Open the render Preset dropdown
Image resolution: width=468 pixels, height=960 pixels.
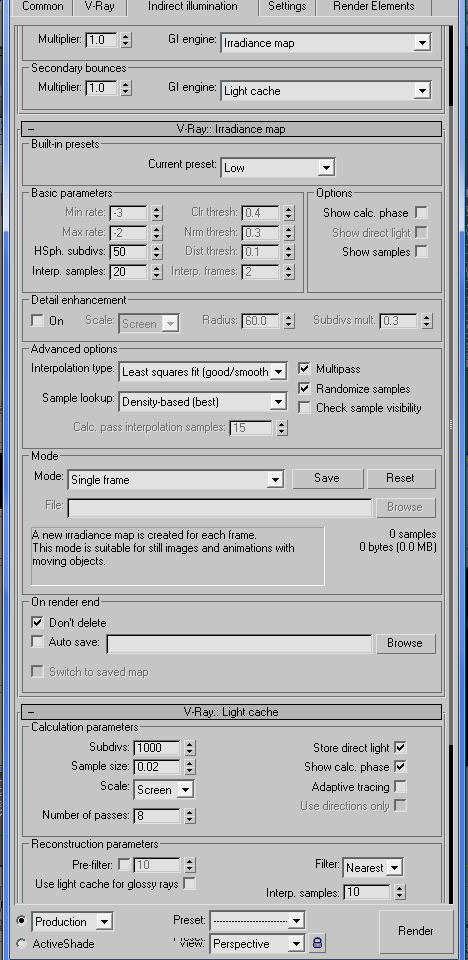click(x=257, y=920)
